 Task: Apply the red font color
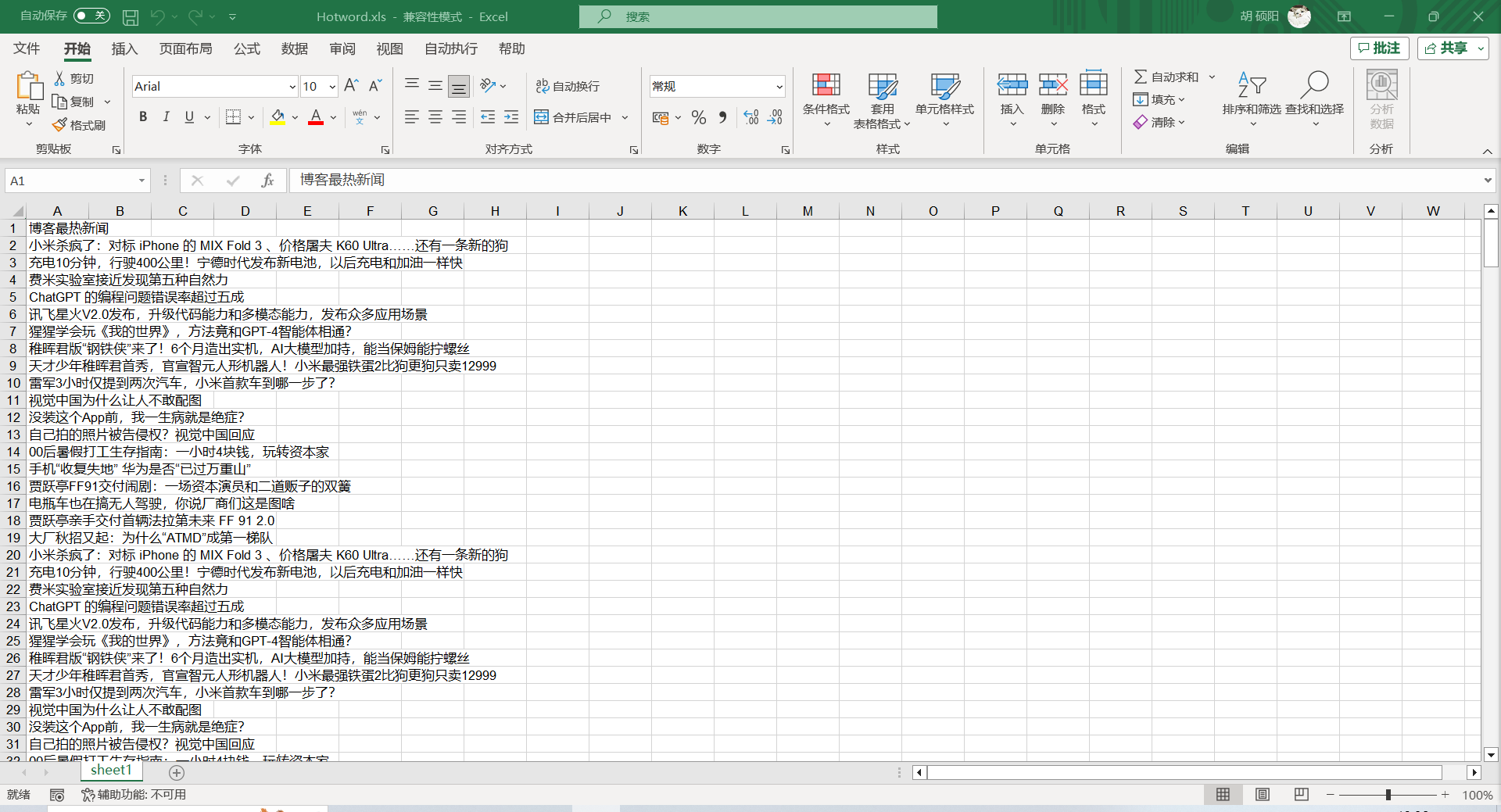tap(316, 117)
